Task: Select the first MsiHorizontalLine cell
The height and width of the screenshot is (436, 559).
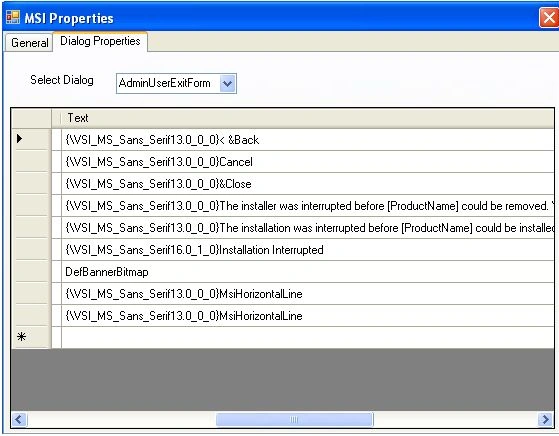Action: [307, 294]
